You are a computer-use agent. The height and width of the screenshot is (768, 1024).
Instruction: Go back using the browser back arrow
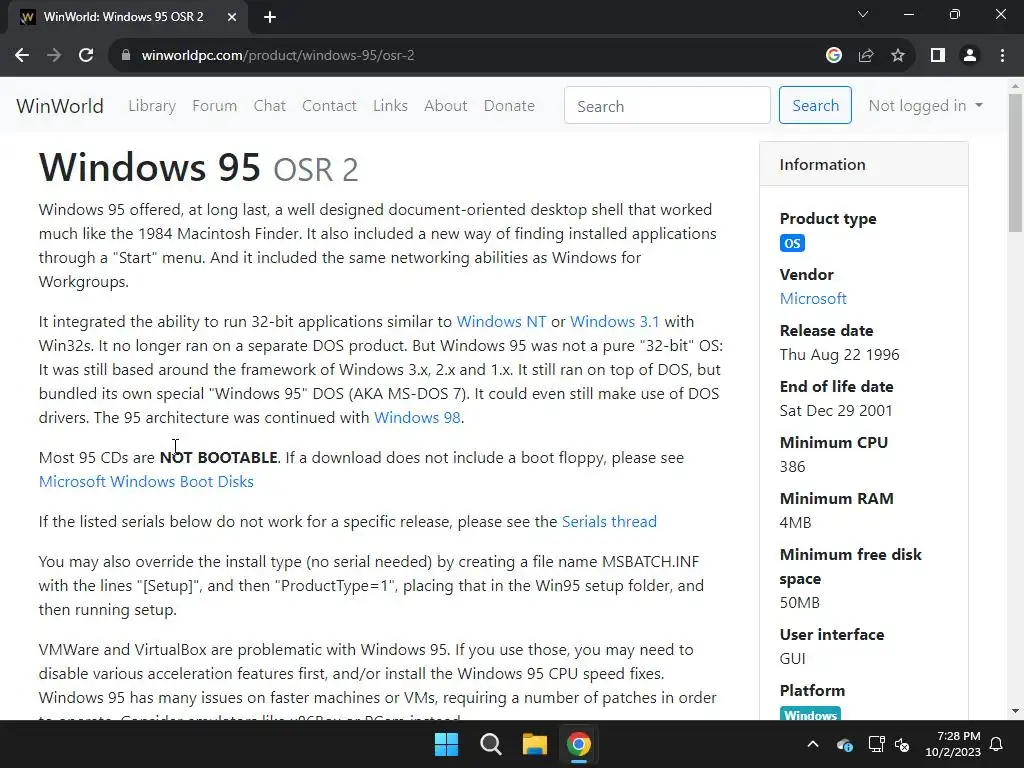pos(22,56)
